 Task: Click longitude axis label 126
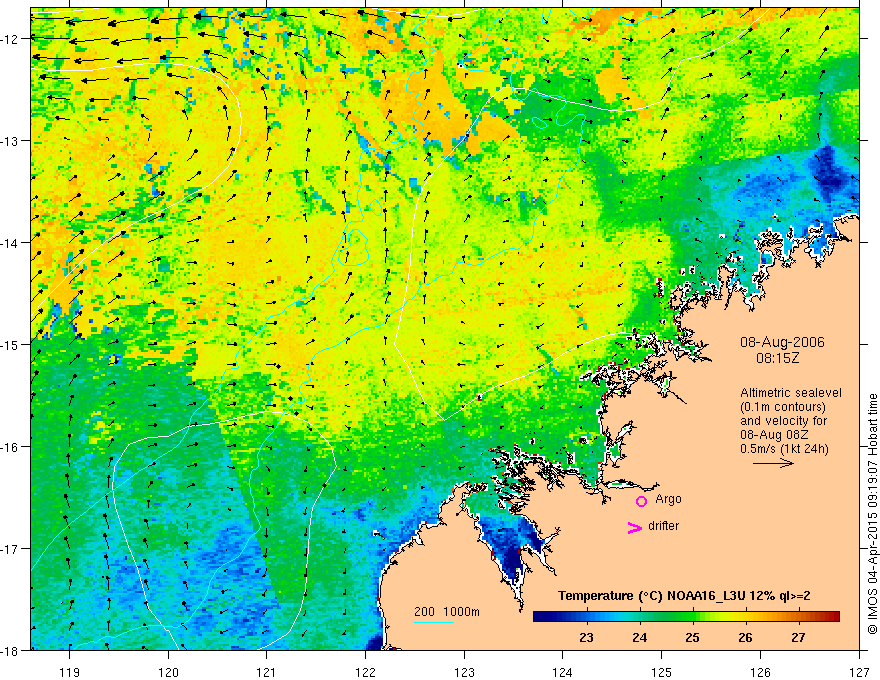point(760,672)
